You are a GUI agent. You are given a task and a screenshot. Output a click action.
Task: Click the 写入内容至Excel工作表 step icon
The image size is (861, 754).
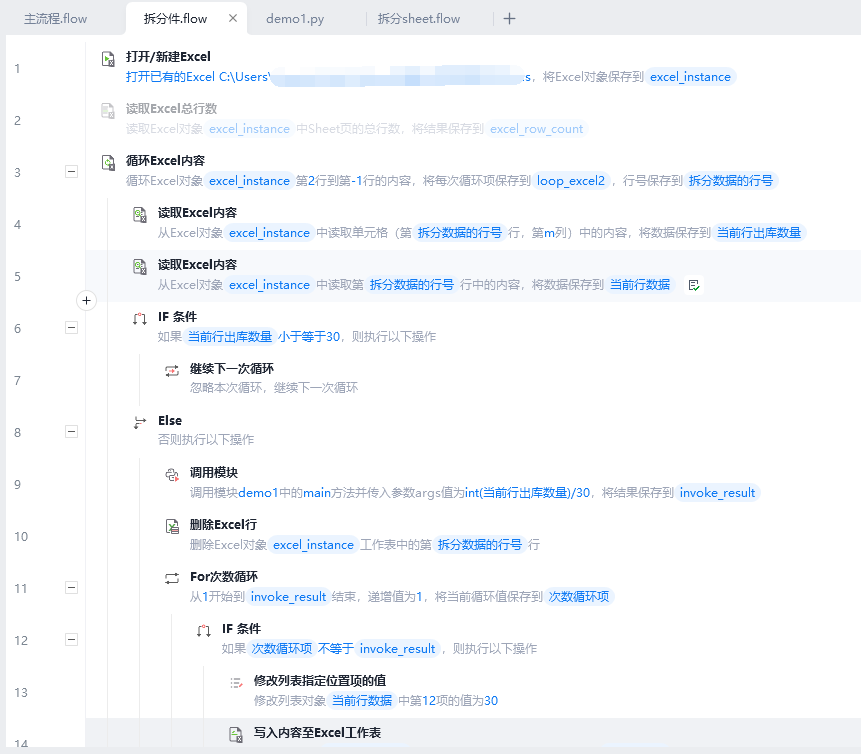point(236,735)
